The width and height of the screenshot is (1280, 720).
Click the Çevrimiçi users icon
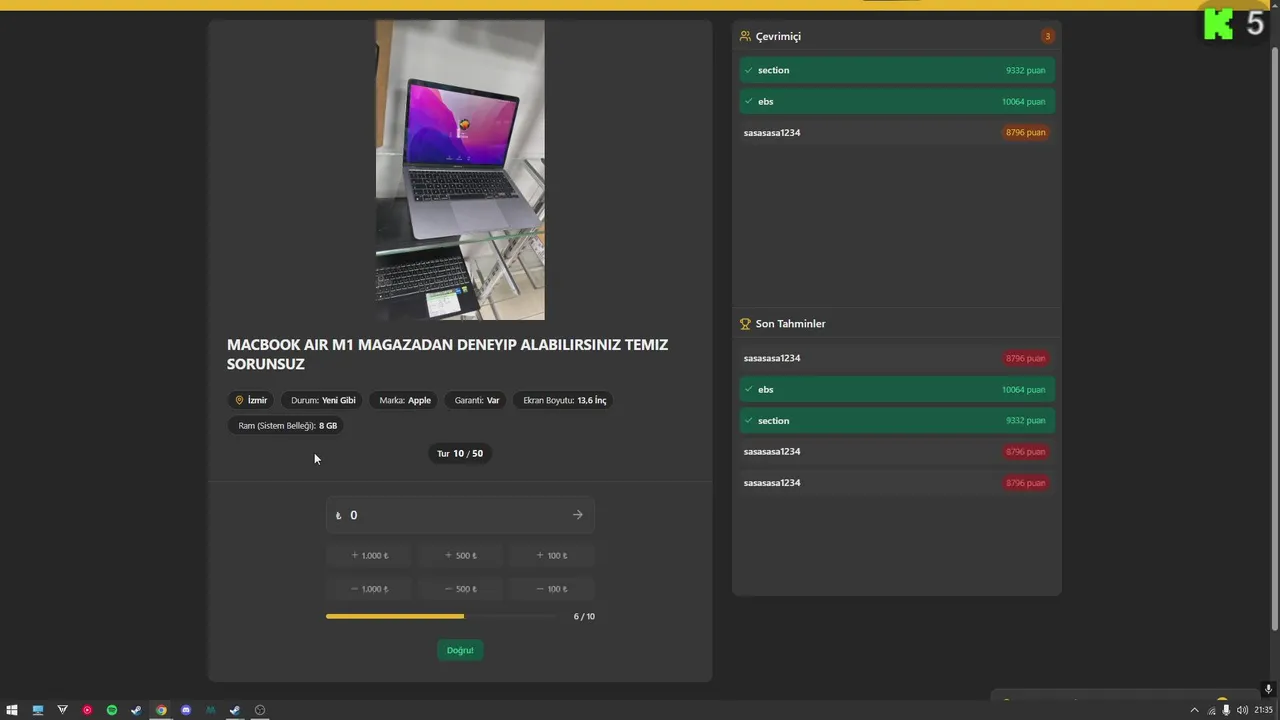745,36
